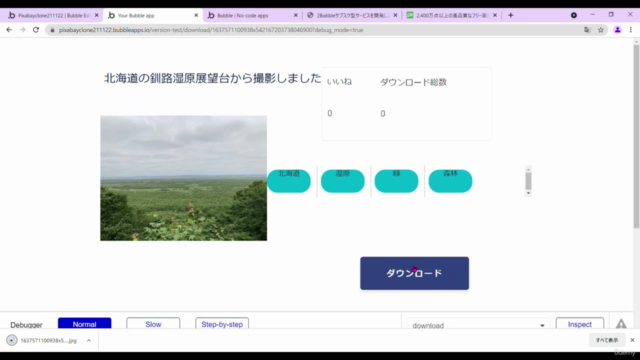Screen dimensions: 640x360
Task: Select the 森林 tag
Action: (x=450, y=181)
